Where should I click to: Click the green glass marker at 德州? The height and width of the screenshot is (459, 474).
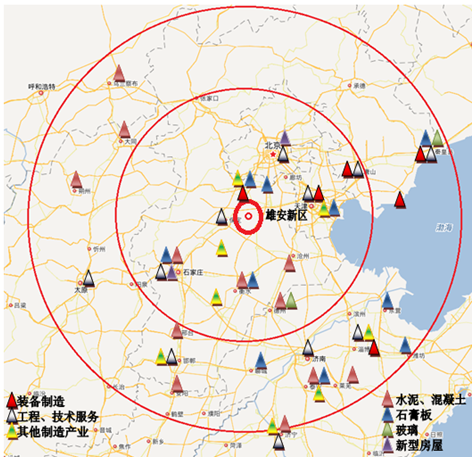[x=291, y=301]
